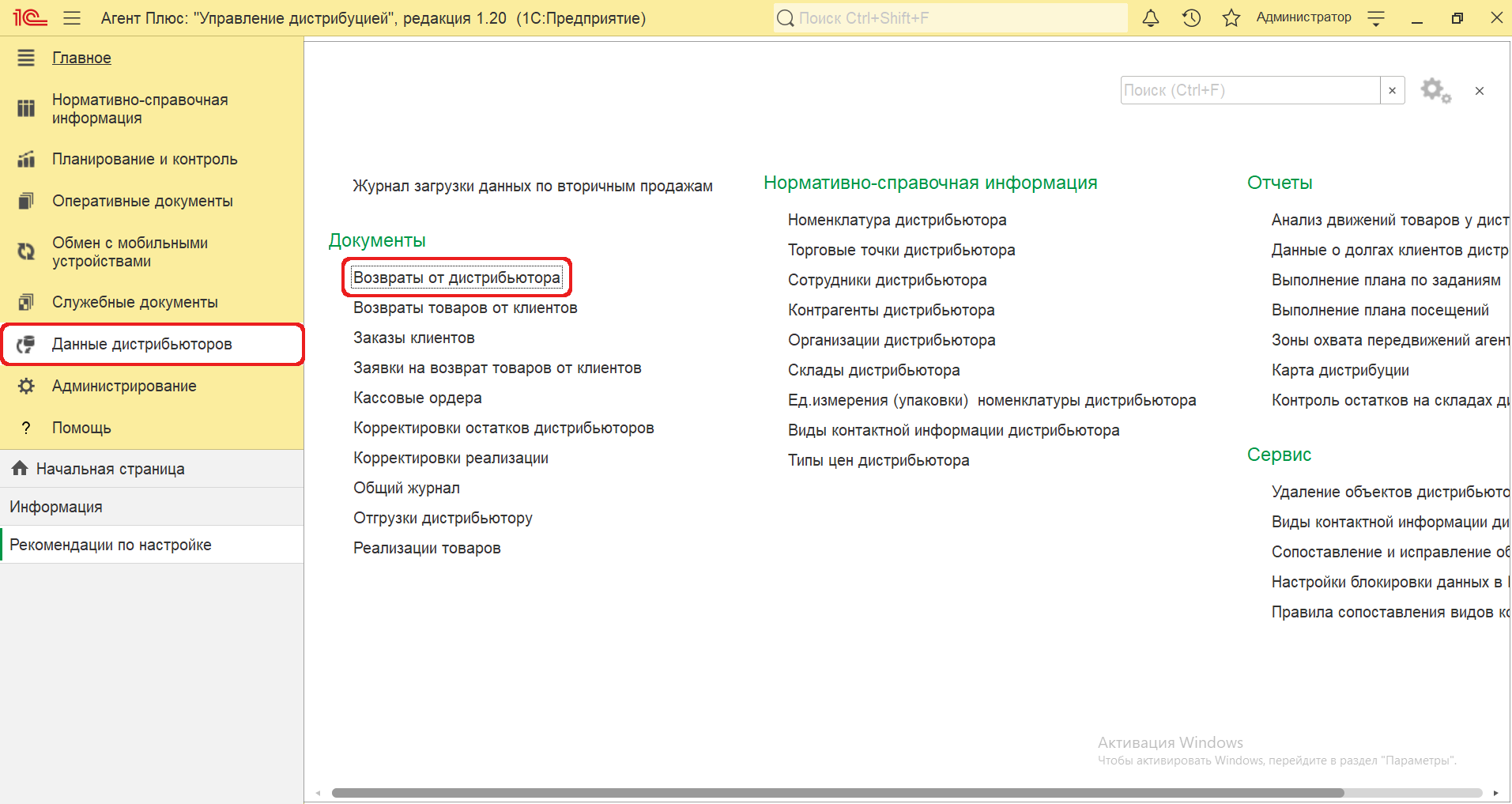Clear the menu search field
The height and width of the screenshot is (804, 1512).
(x=1393, y=90)
